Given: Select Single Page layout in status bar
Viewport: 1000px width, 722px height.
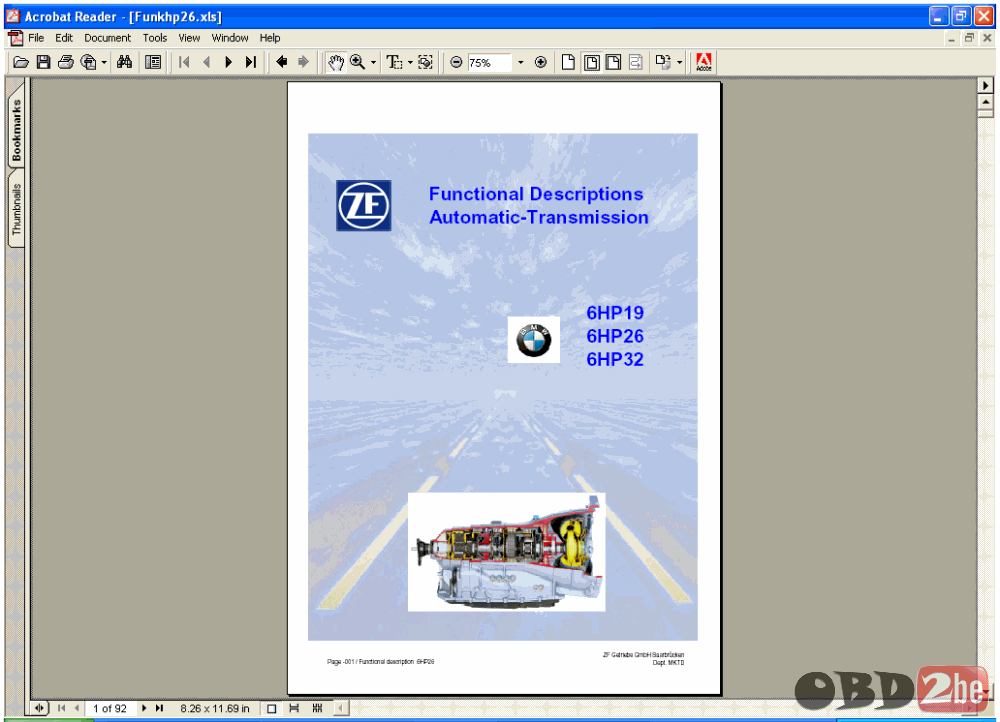Looking at the screenshot, I should pyautogui.click(x=272, y=709).
